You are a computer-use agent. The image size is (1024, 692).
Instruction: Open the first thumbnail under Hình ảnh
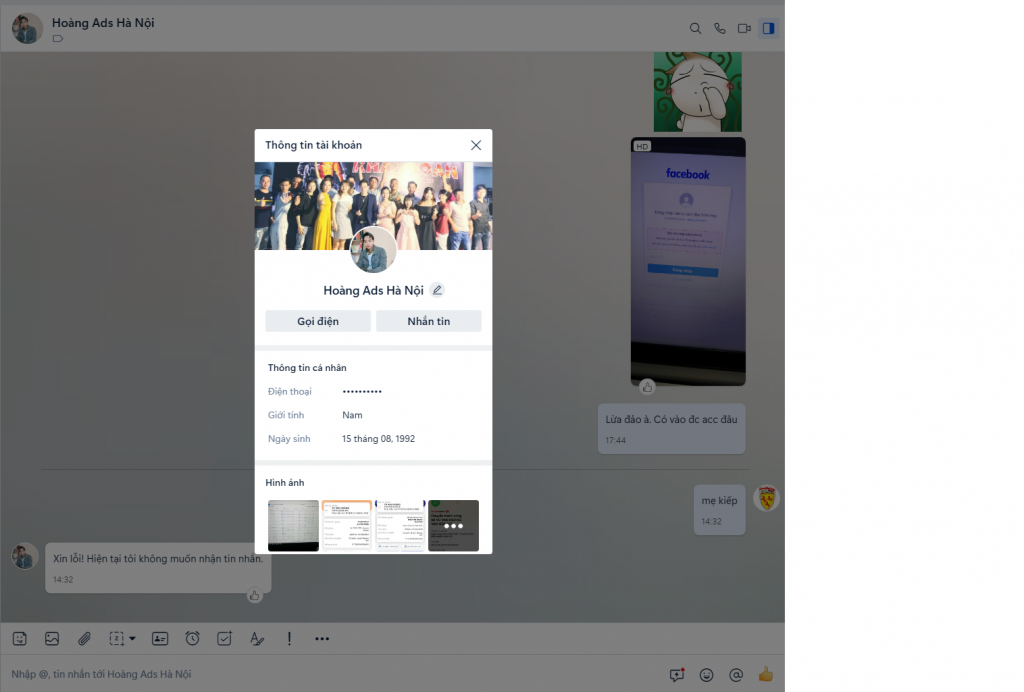point(293,525)
